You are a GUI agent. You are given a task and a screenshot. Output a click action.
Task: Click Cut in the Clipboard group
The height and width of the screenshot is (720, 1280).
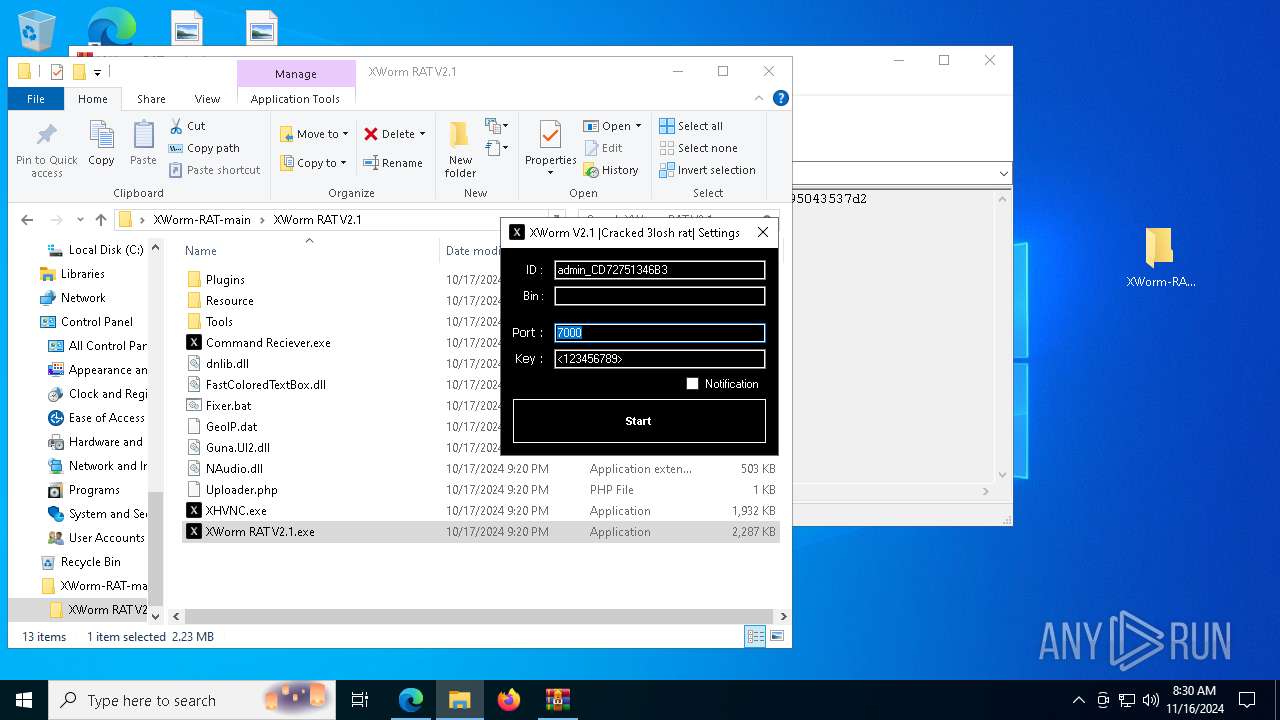pyautogui.click(x=187, y=126)
